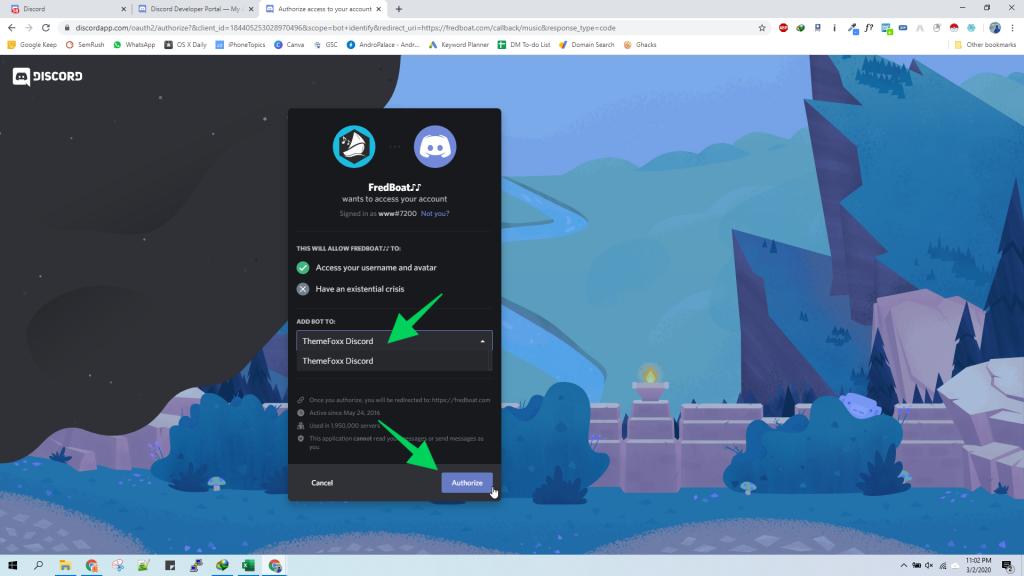
Task: Open the red ABP adblock extension
Action: tap(783, 28)
